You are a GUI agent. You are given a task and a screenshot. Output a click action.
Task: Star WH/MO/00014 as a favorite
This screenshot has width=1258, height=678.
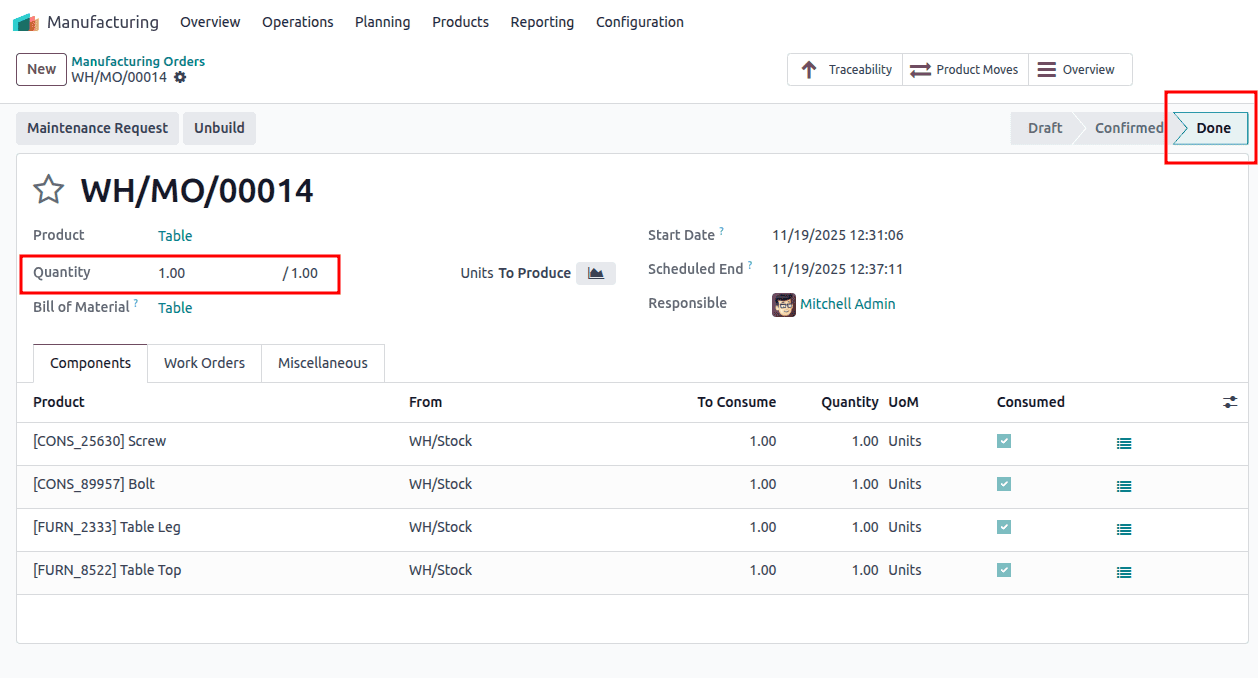tap(48, 189)
